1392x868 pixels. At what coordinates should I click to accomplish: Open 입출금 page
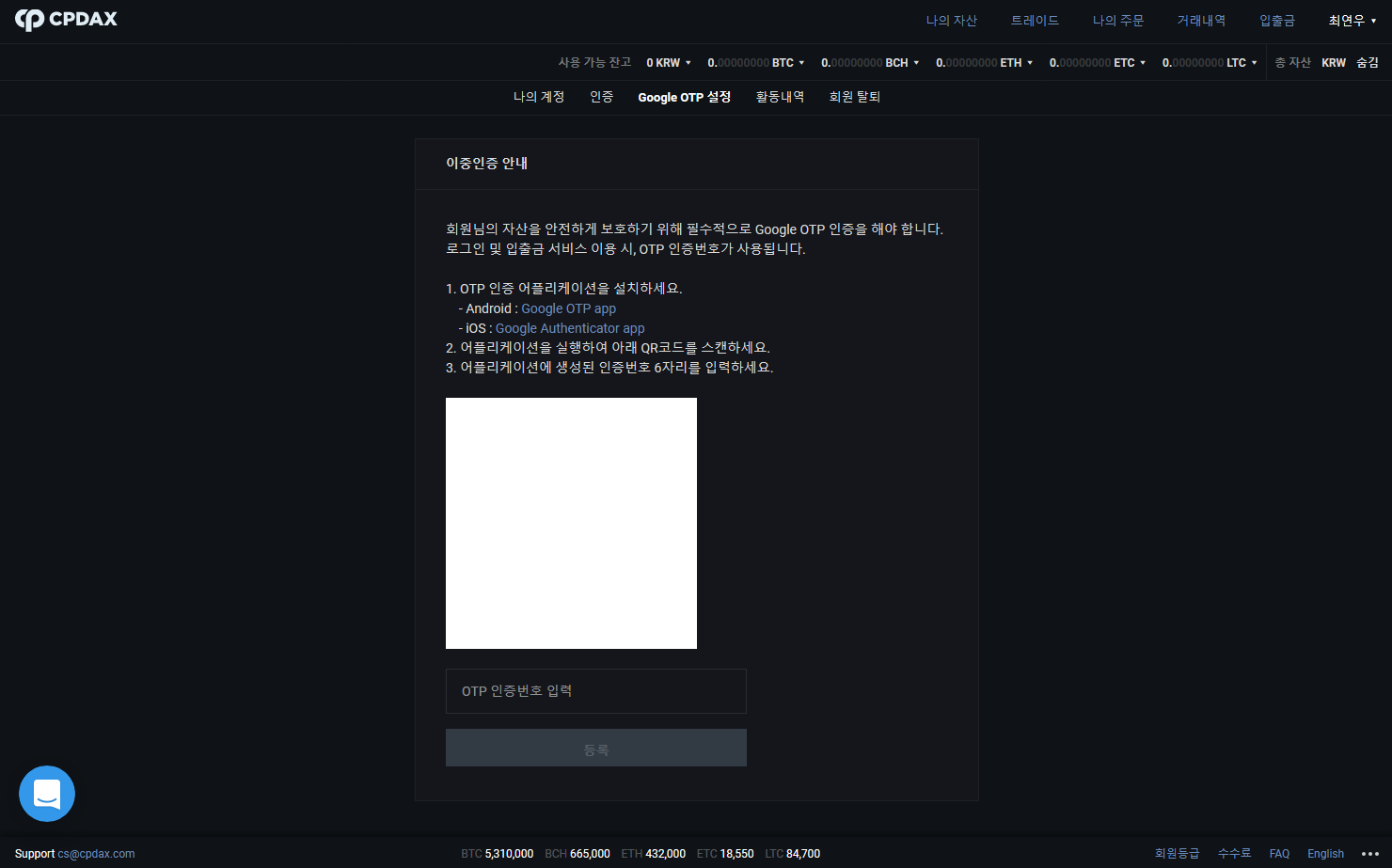[1277, 21]
